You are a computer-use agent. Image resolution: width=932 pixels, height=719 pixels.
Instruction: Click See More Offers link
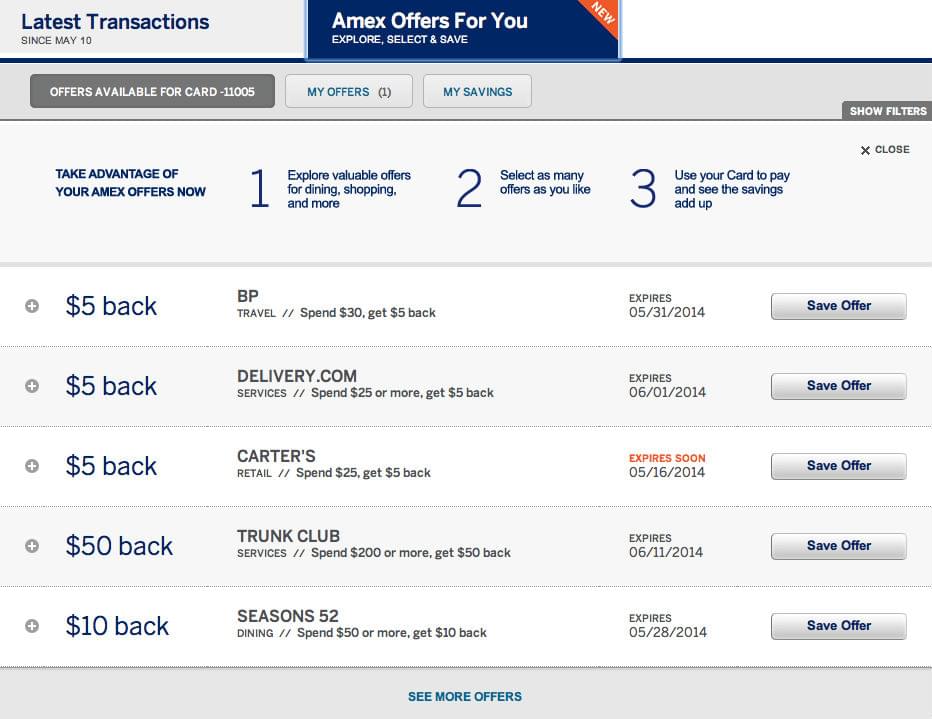coord(465,696)
